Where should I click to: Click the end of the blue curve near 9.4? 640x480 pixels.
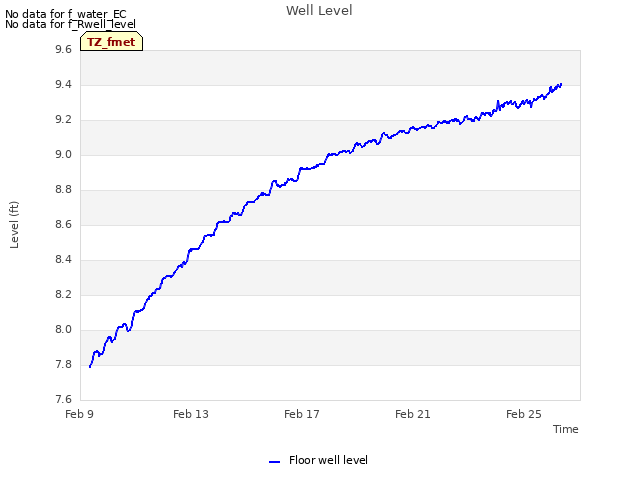[x=561, y=84]
